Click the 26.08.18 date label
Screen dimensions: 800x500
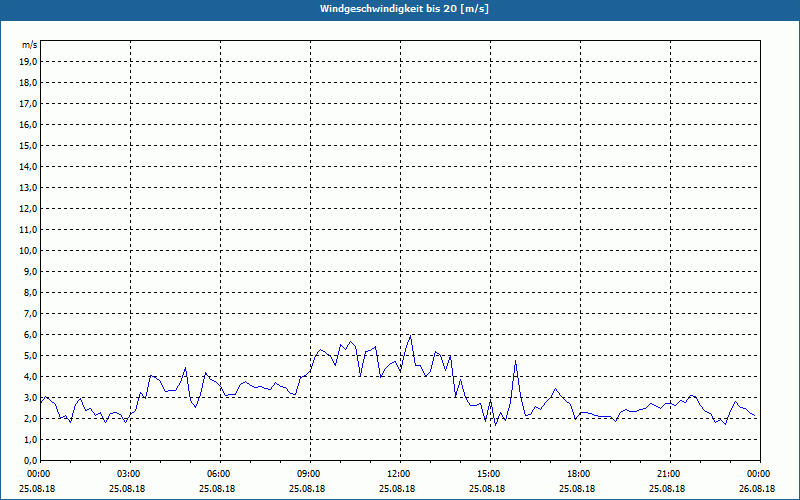[x=757, y=489]
